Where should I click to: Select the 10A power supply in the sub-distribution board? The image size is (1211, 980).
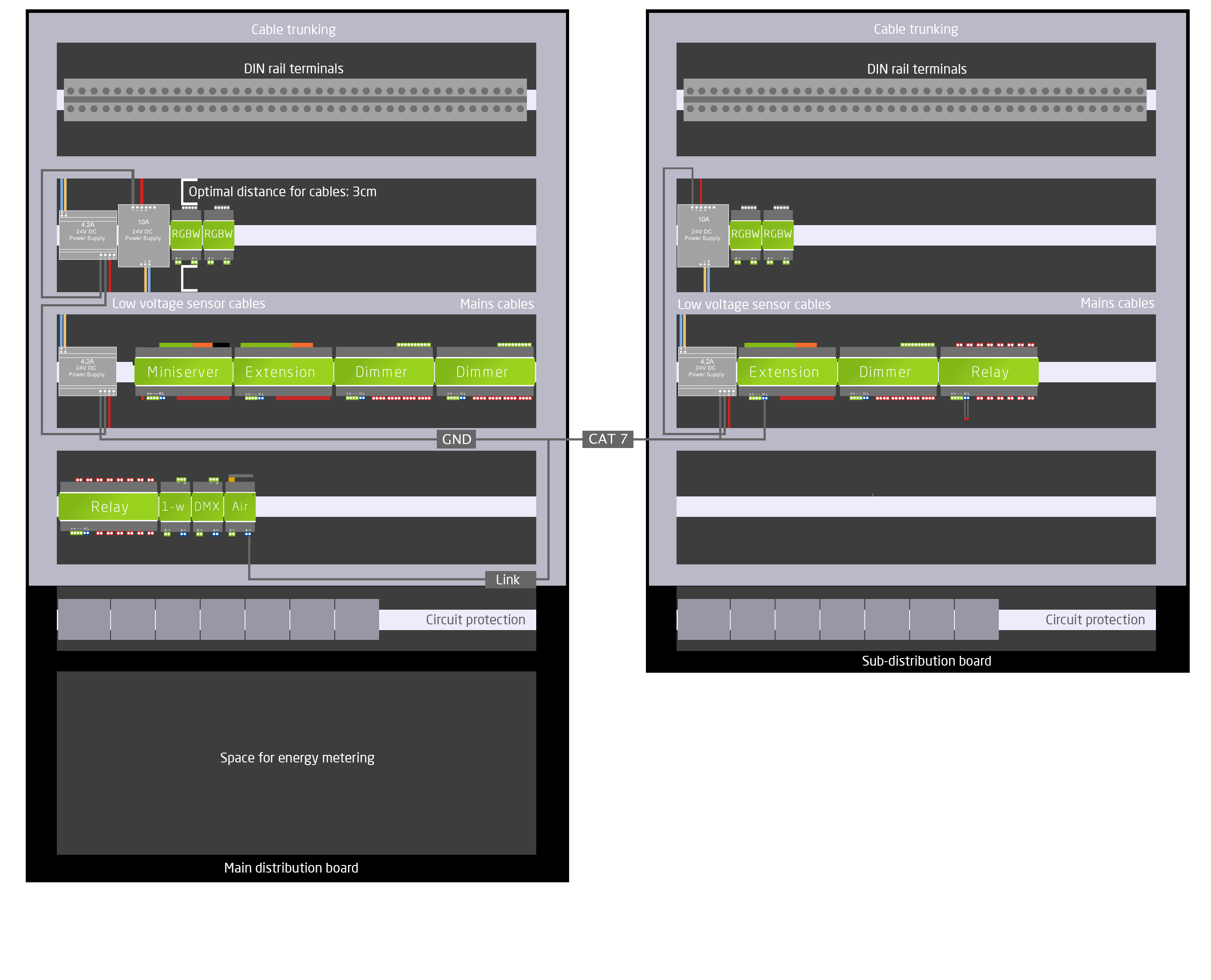(703, 235)
